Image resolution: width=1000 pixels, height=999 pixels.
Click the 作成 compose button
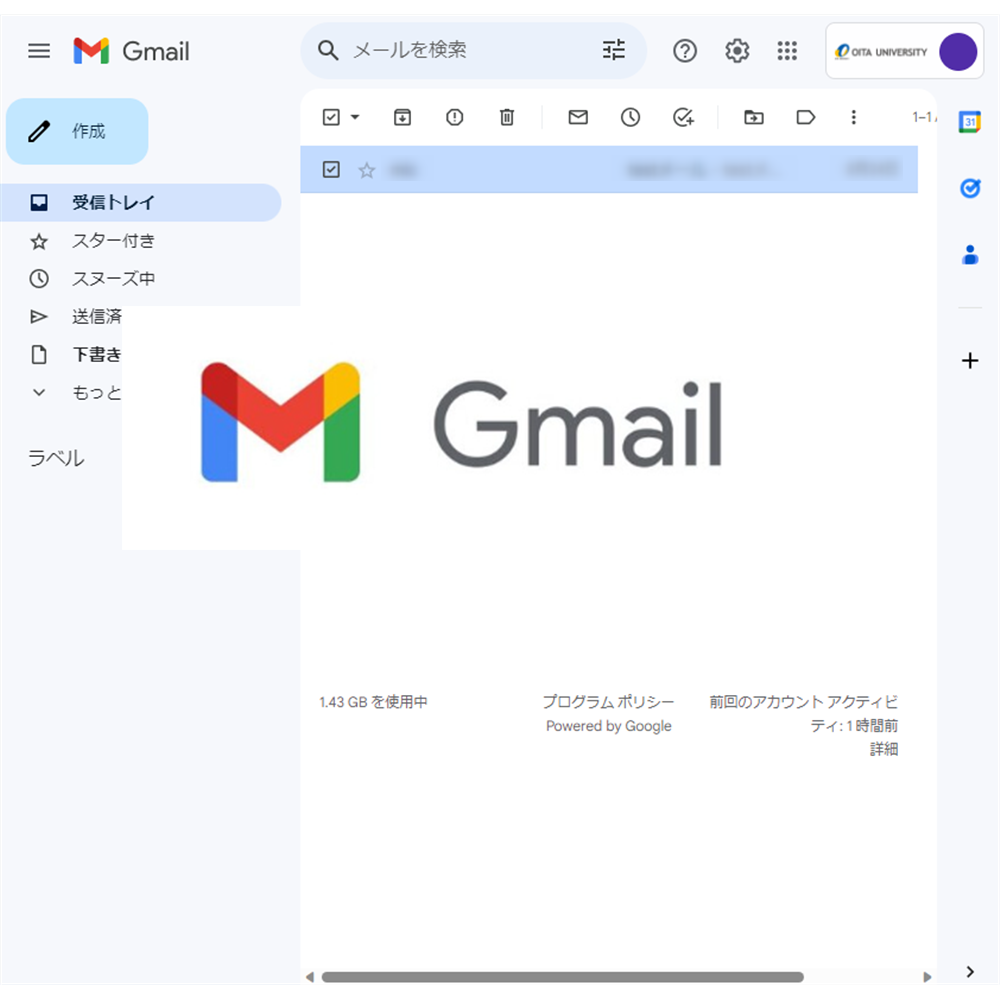click(x=77, y=131)
